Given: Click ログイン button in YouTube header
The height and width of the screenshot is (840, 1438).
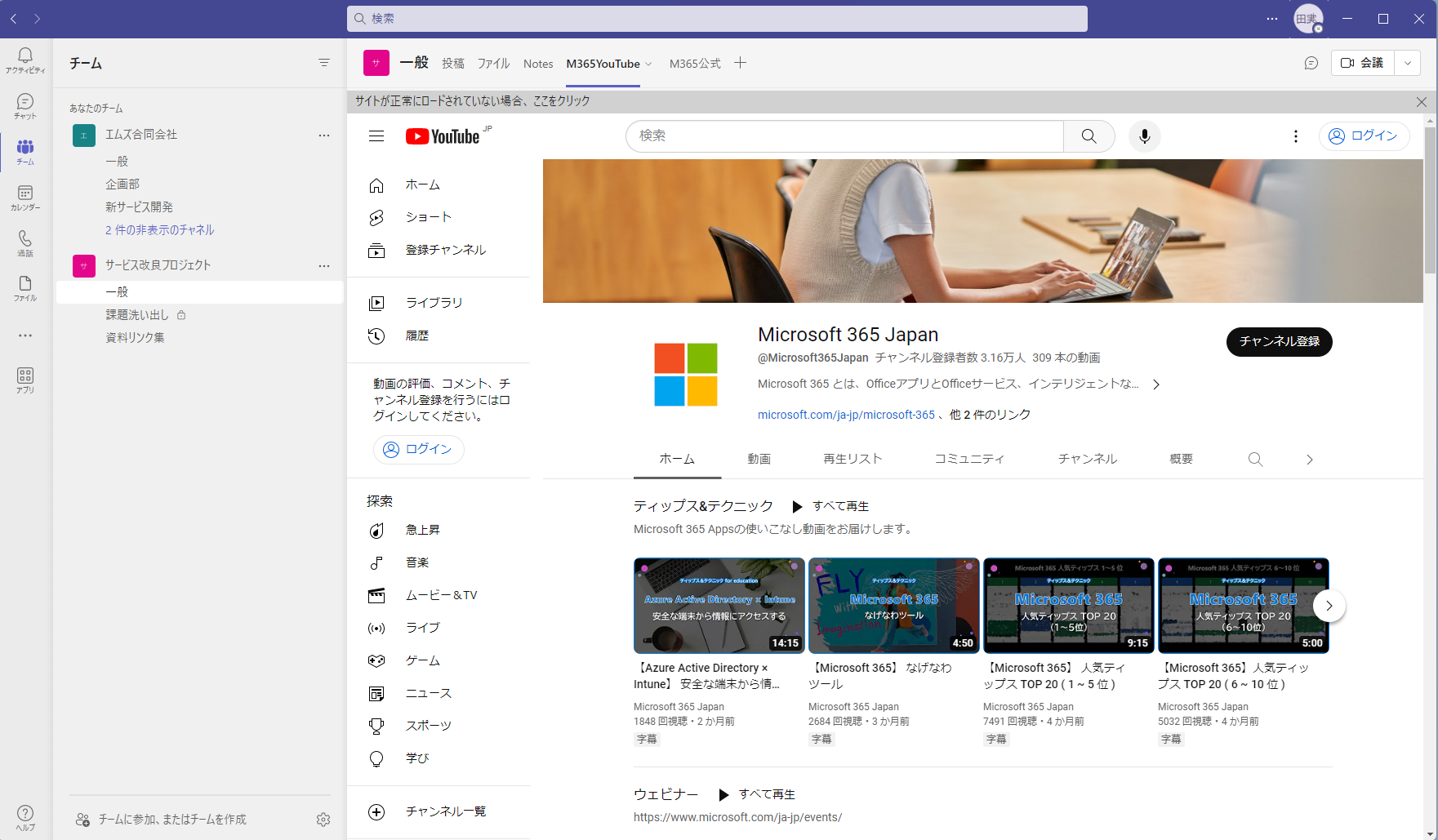Looking at the screenshot, I should pyautogui.click(x=1364, y=136).
